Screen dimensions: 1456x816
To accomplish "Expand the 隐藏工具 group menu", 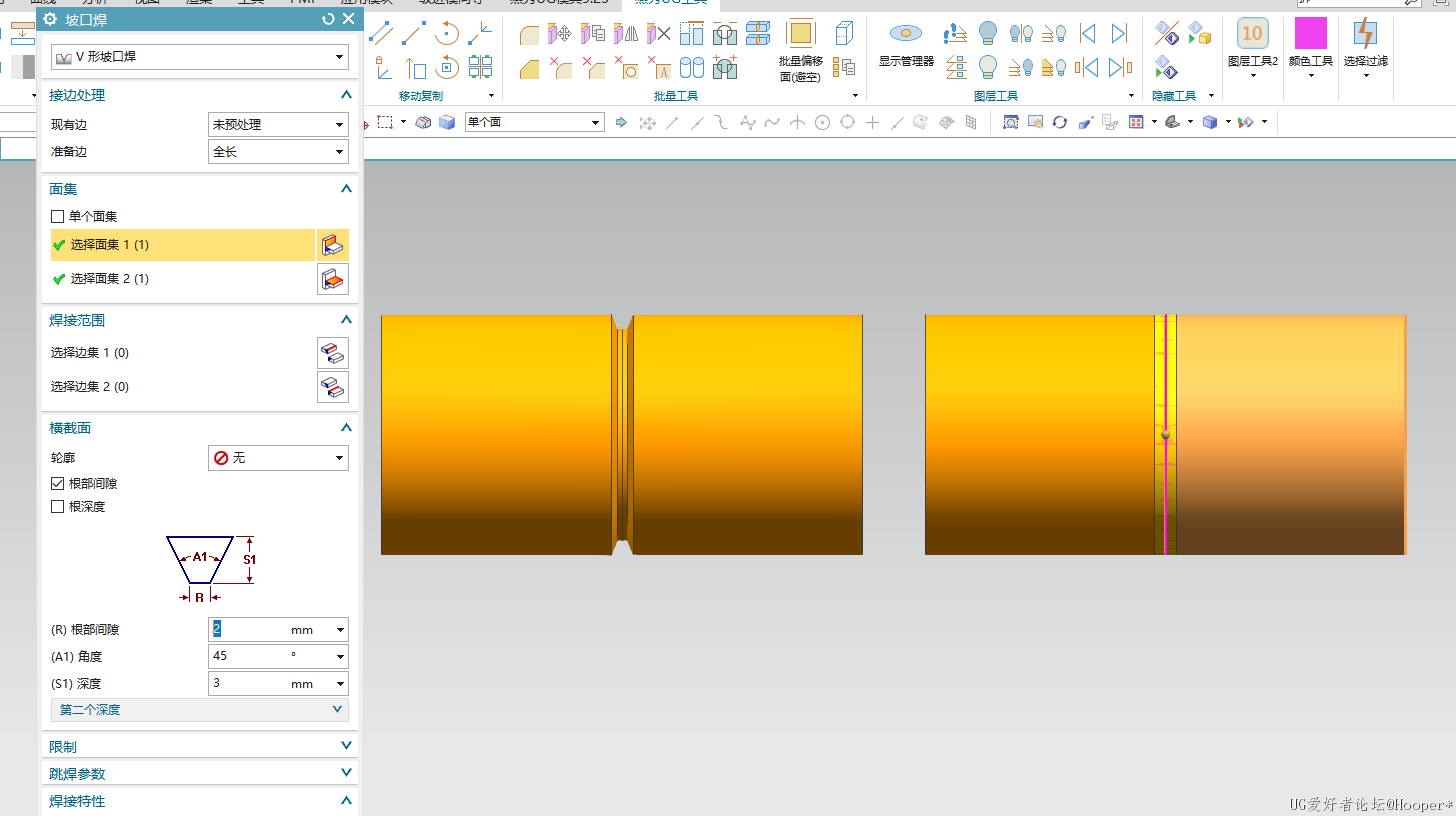I will 1211,96.
